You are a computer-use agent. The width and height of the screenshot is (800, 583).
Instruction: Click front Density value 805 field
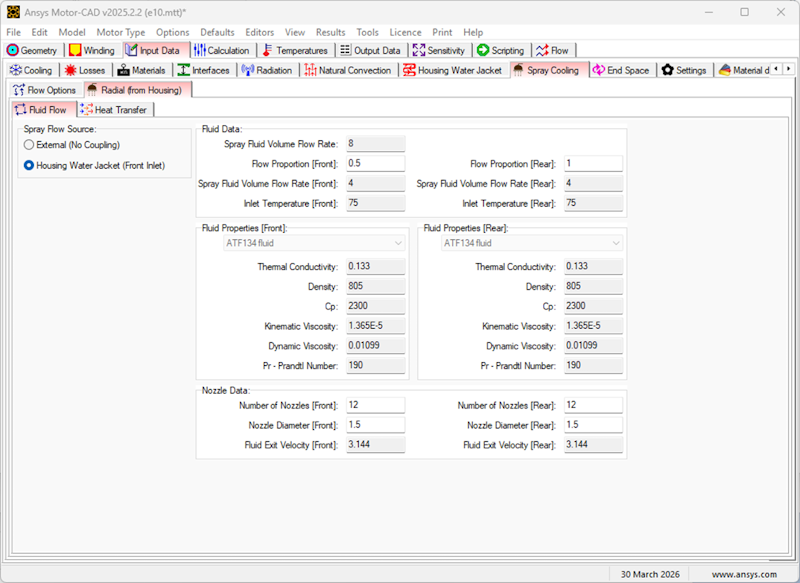click(376, 286)
